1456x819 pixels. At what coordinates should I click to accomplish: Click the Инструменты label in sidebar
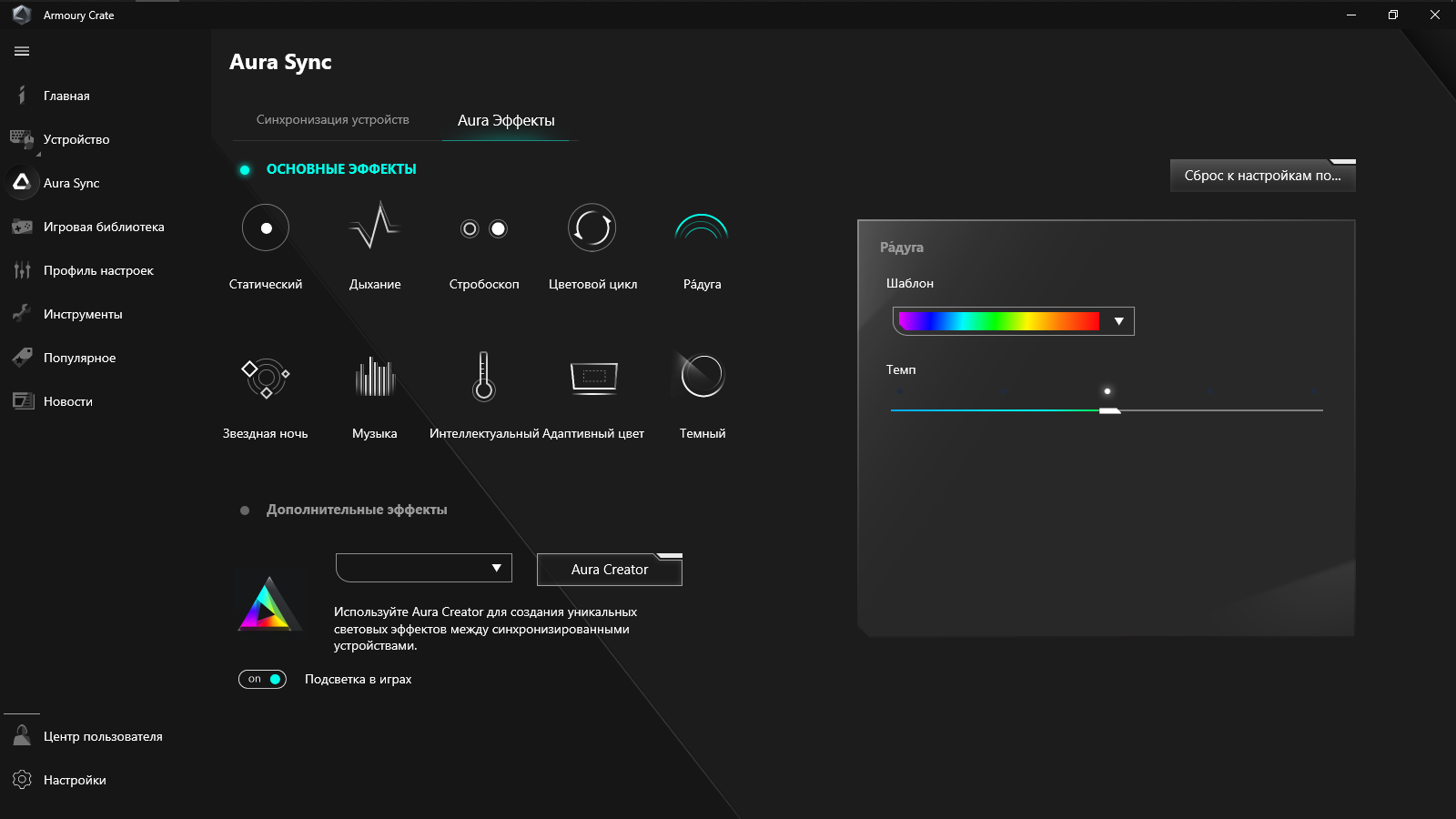point(83,314)
